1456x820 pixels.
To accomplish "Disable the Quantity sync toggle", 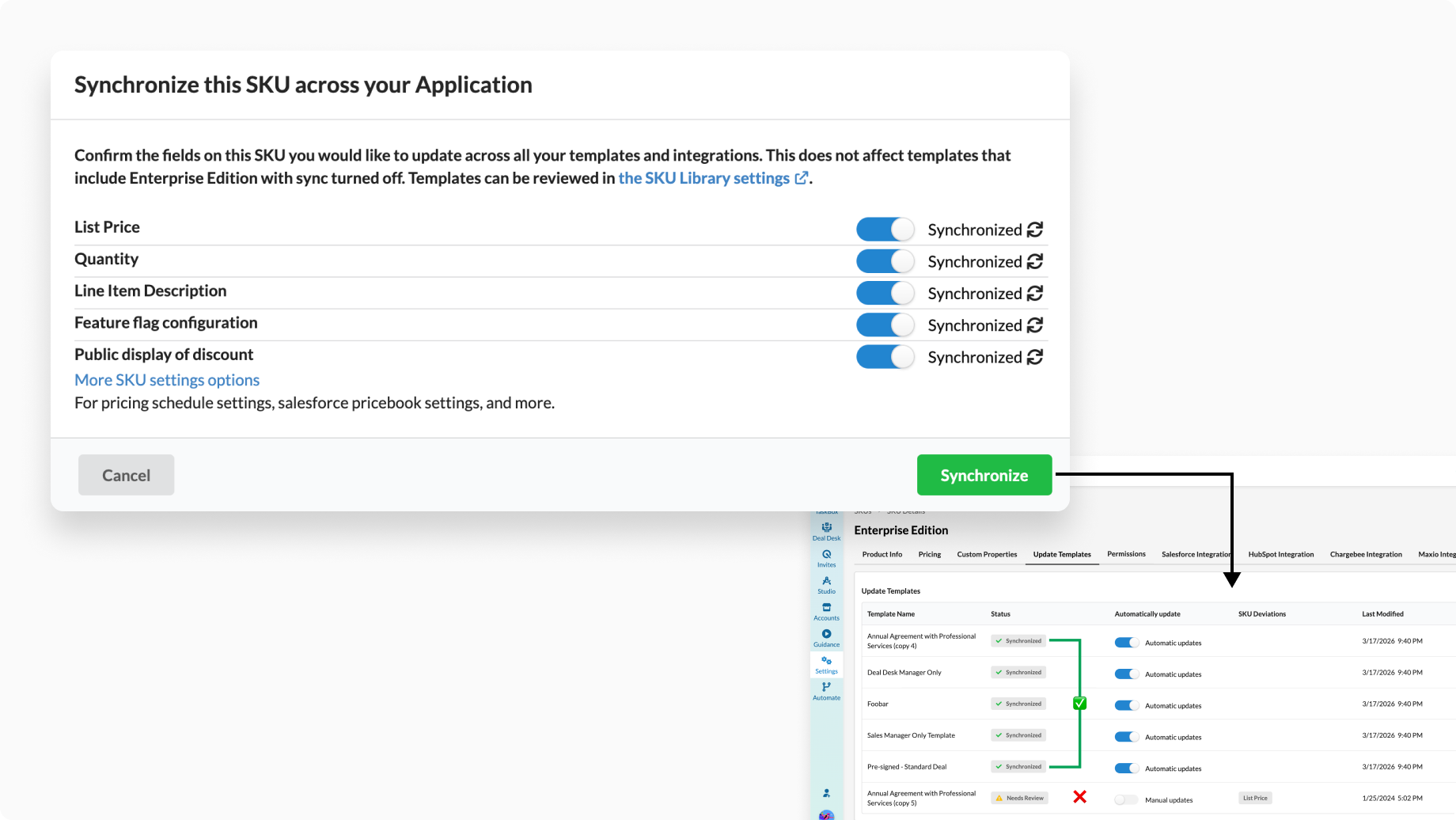I will pyautogui.click(x=885, y=261).
